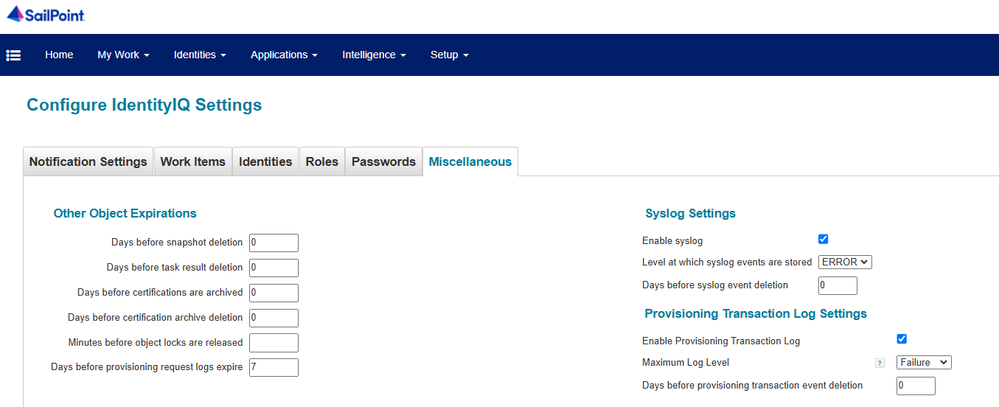The height and width of the screenshot is (407, 999).
Task: Disable the Enable syslog checkbox
Action: 823,239
